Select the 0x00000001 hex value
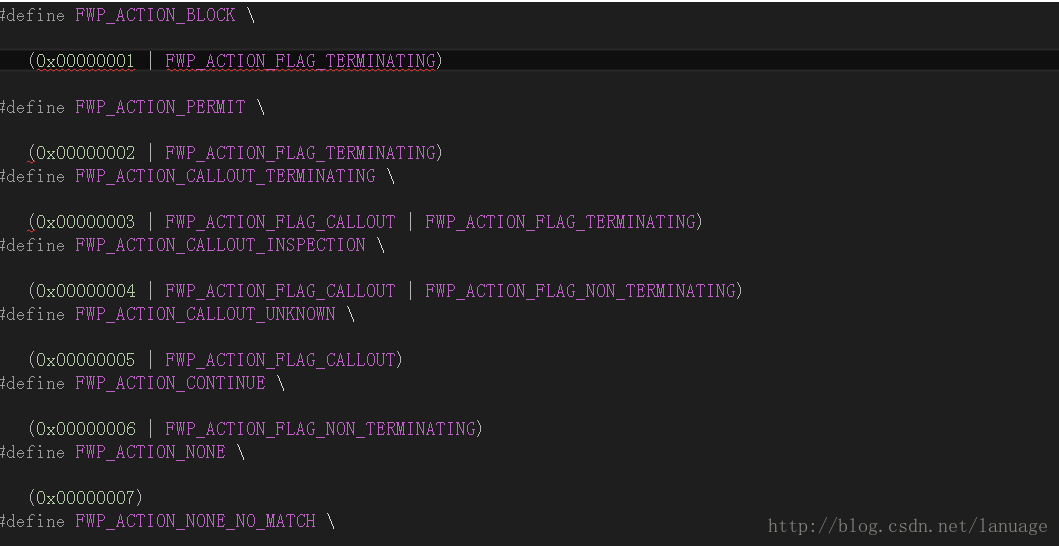Image resolution: width=1059 pixels, height=546 pixels. coord(85,61)
